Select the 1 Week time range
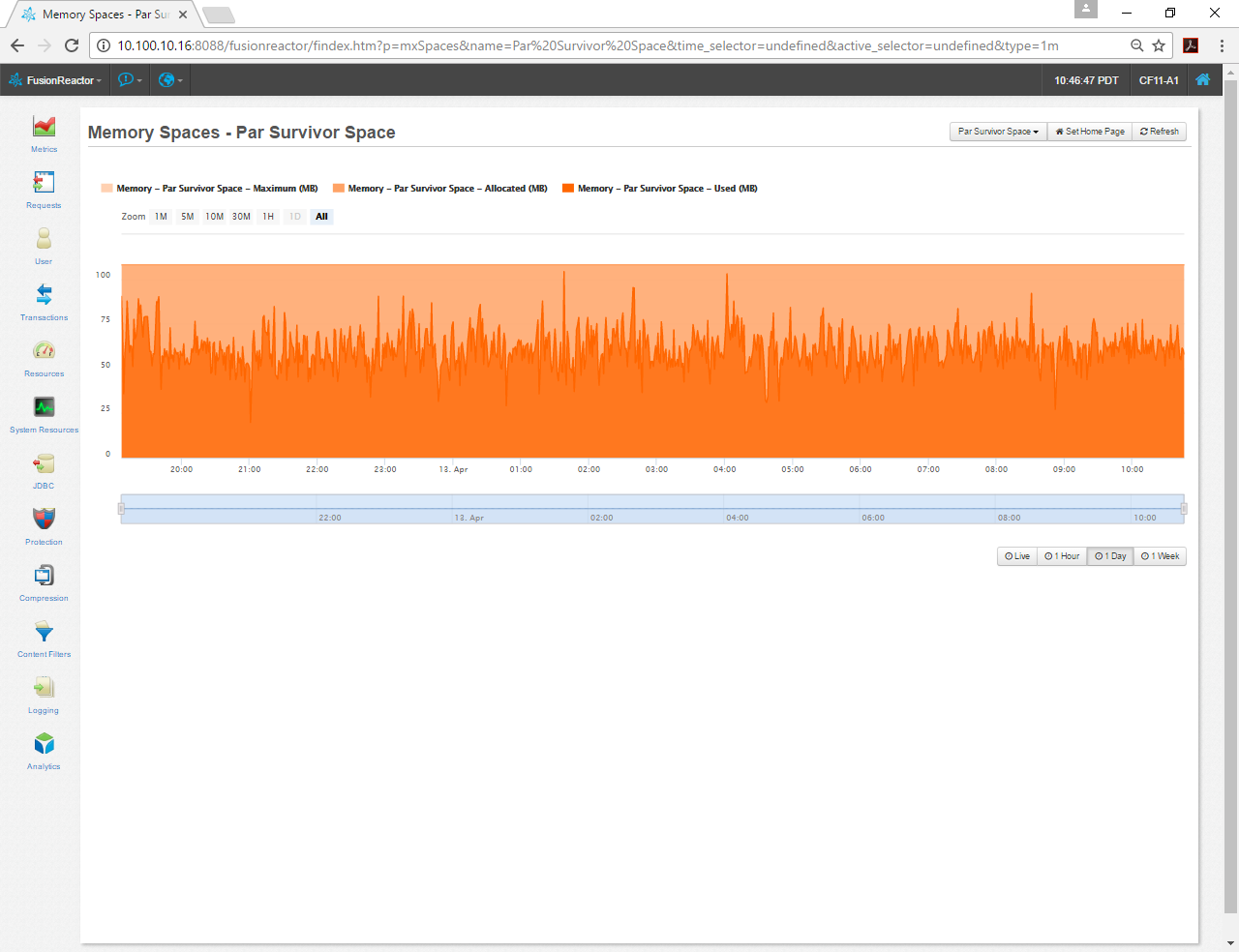1239x952 pixels. tap(1160, 556)
